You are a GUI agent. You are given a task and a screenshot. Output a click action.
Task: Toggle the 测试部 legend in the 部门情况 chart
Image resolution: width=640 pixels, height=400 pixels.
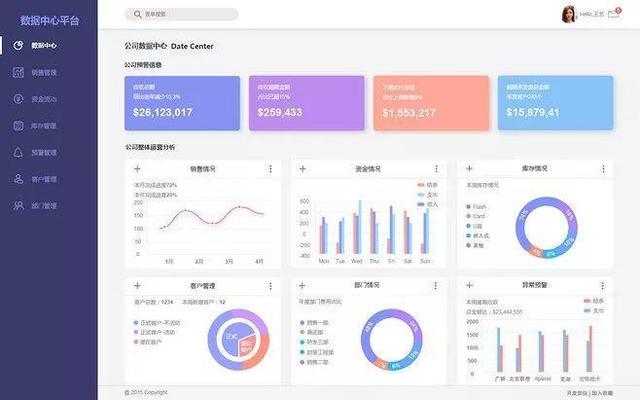(312, 332)
